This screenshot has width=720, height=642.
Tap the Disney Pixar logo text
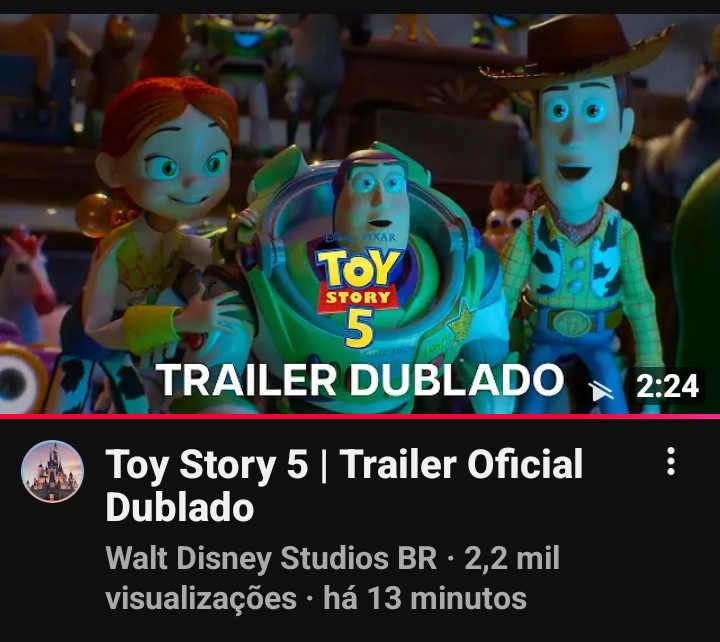[x=360, y=237]
